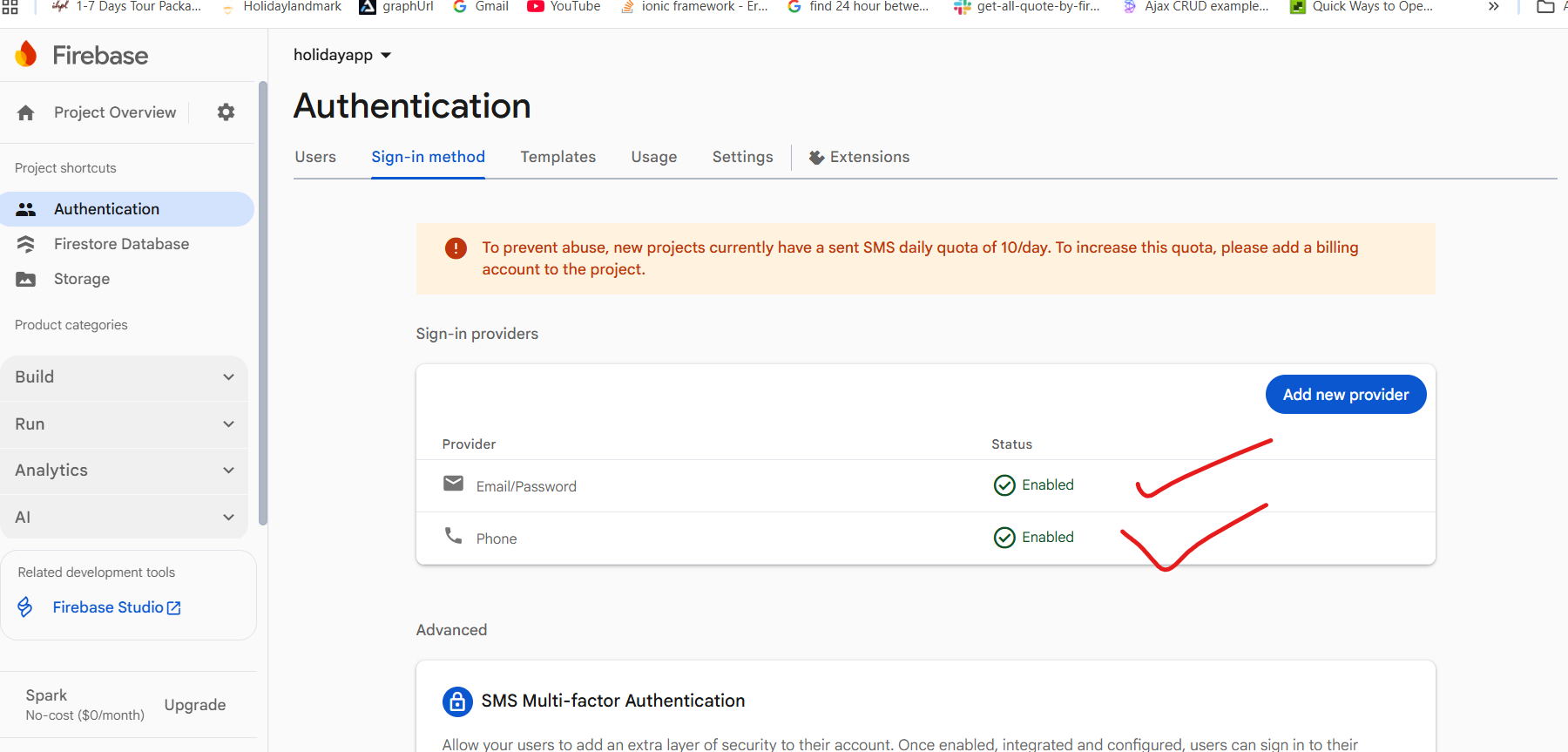The width and height of the screenshot is (1568, 752).
Task: Open the find 24 hour betwe bookmark
Action: [858, 7]
